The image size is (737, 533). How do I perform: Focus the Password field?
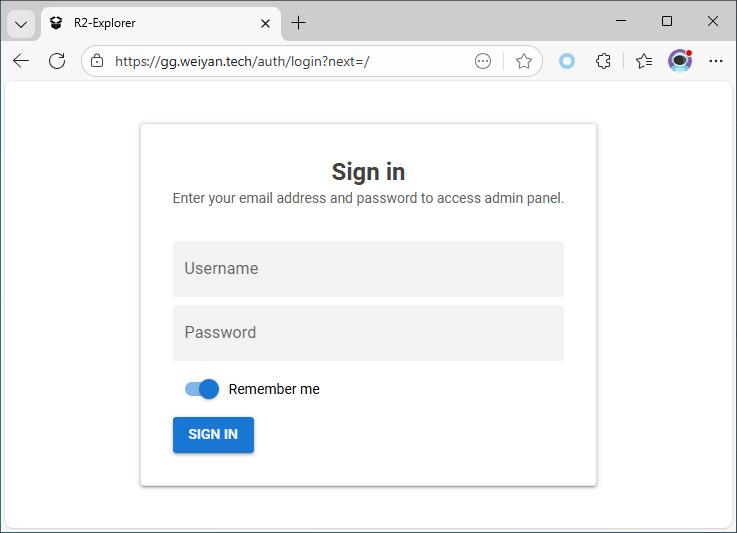coord(368,333)
